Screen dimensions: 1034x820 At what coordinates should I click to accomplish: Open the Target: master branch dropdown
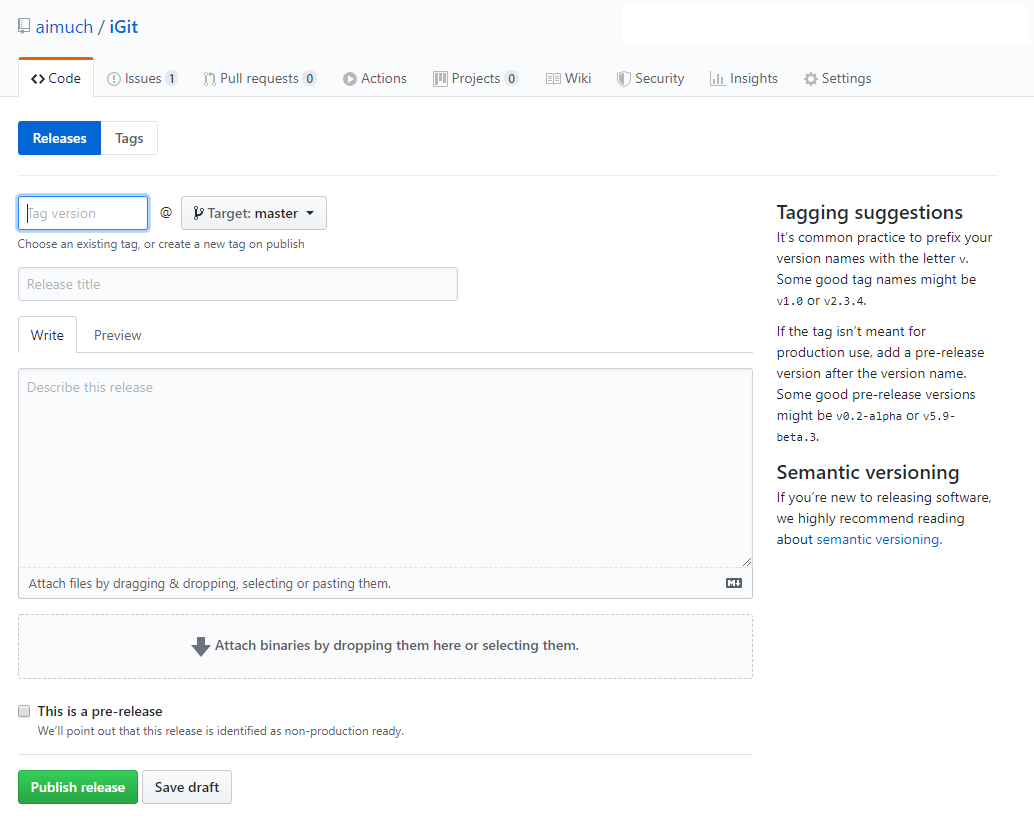254,213
